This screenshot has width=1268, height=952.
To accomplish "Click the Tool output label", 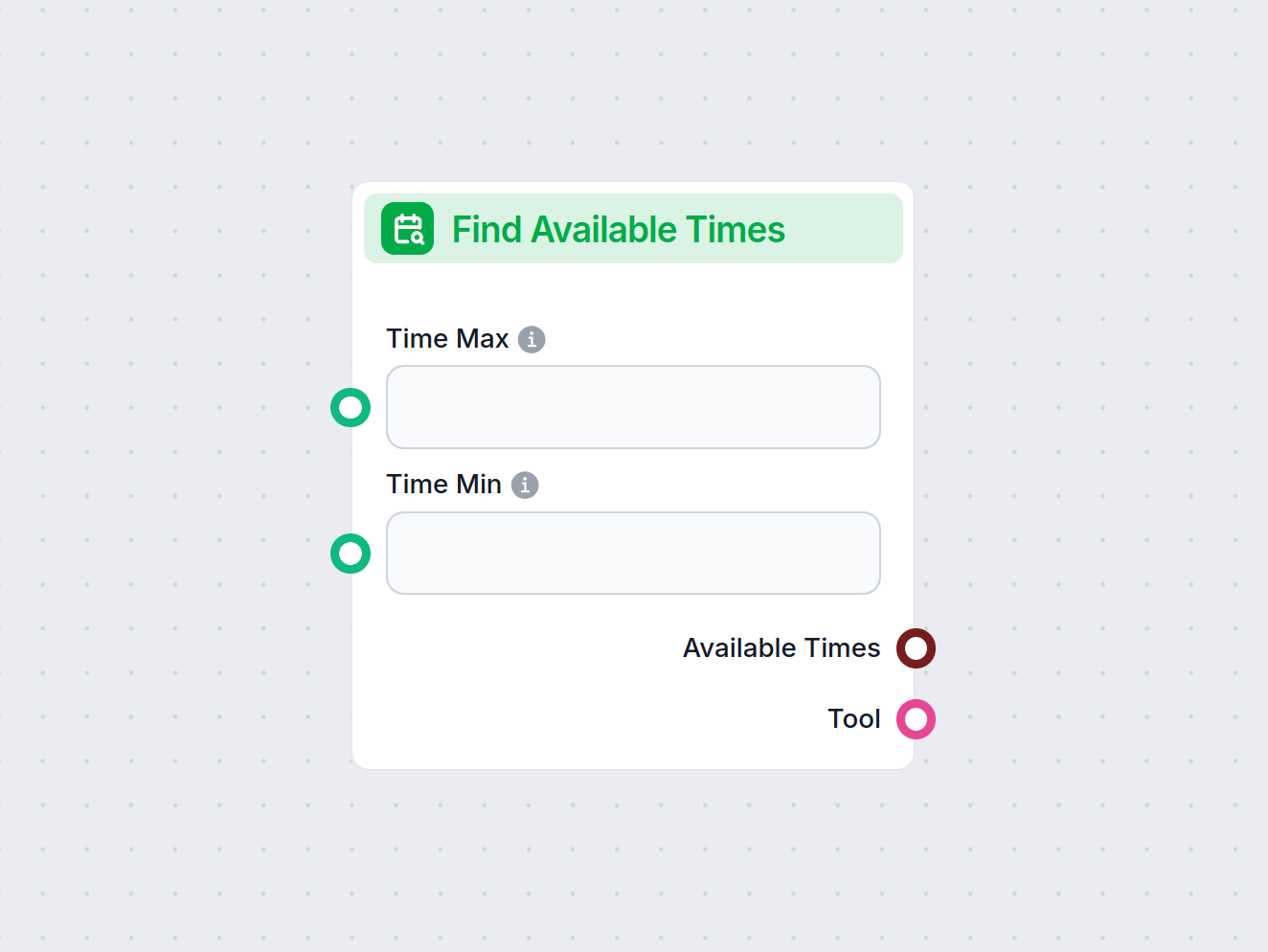I will [x=853, y=719].
